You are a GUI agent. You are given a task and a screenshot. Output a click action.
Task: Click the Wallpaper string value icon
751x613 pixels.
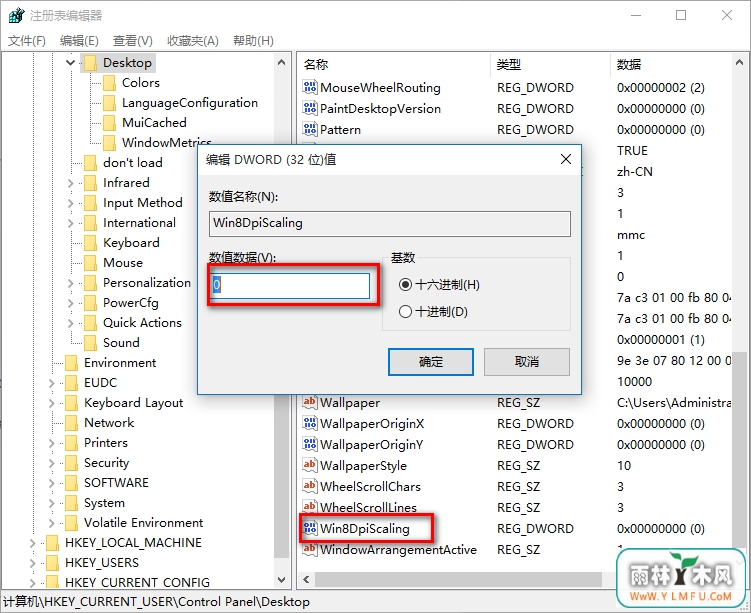pyautogui.click(x=310, y=402)
